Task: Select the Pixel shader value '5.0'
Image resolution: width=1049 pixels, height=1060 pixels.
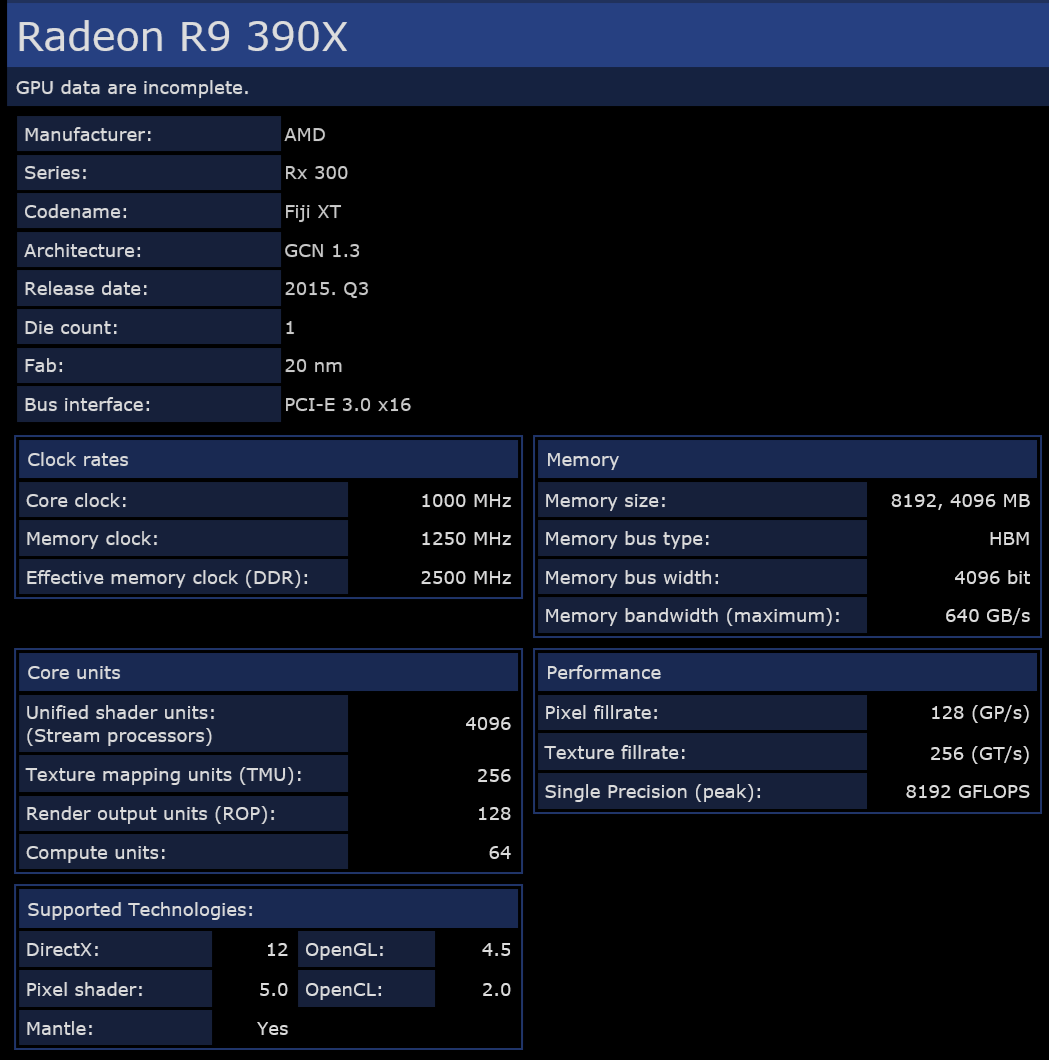Action: (274, 990)
